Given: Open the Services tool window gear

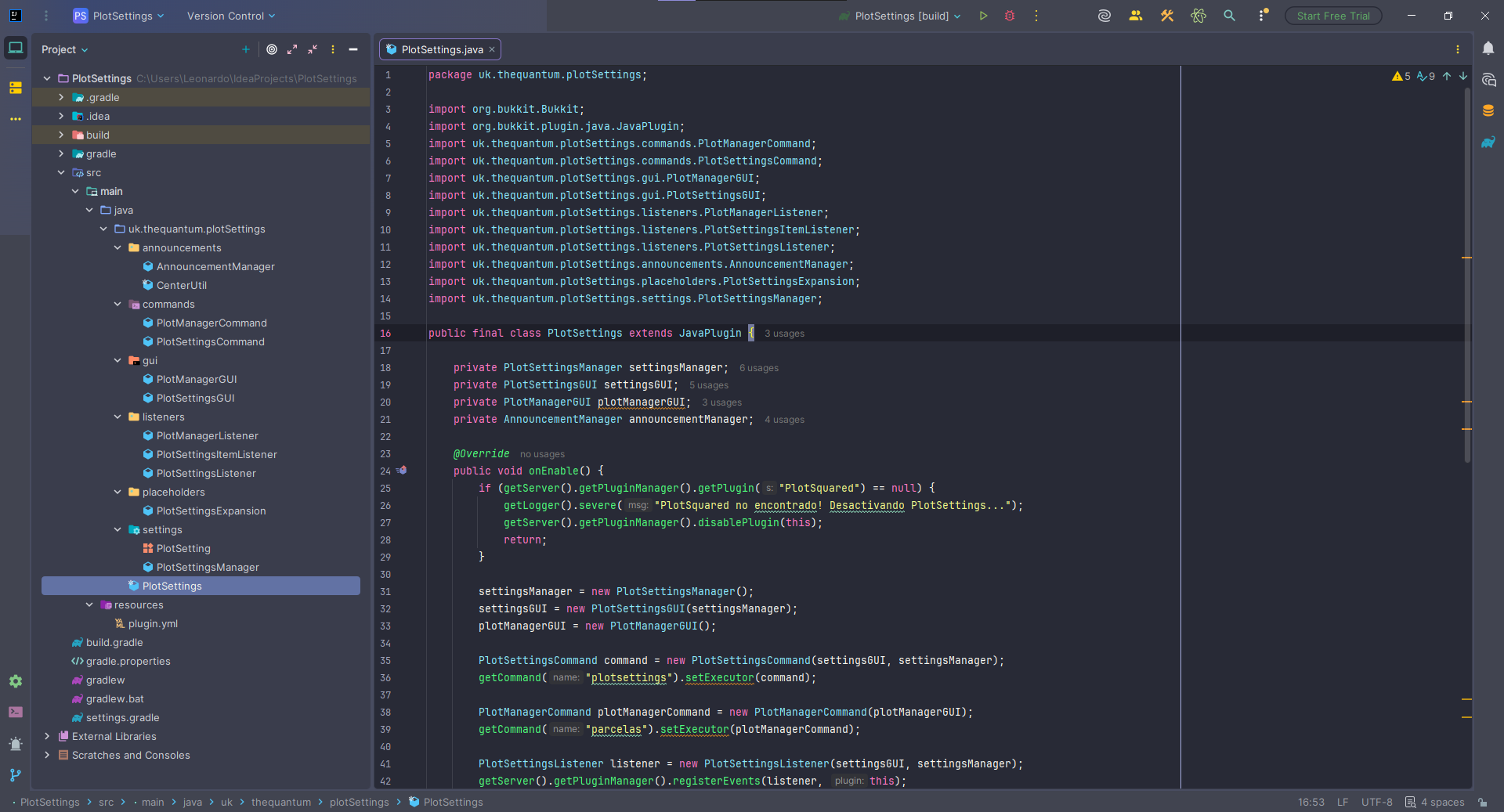Looking at the screenshot, I should click(x=16, y=681).
